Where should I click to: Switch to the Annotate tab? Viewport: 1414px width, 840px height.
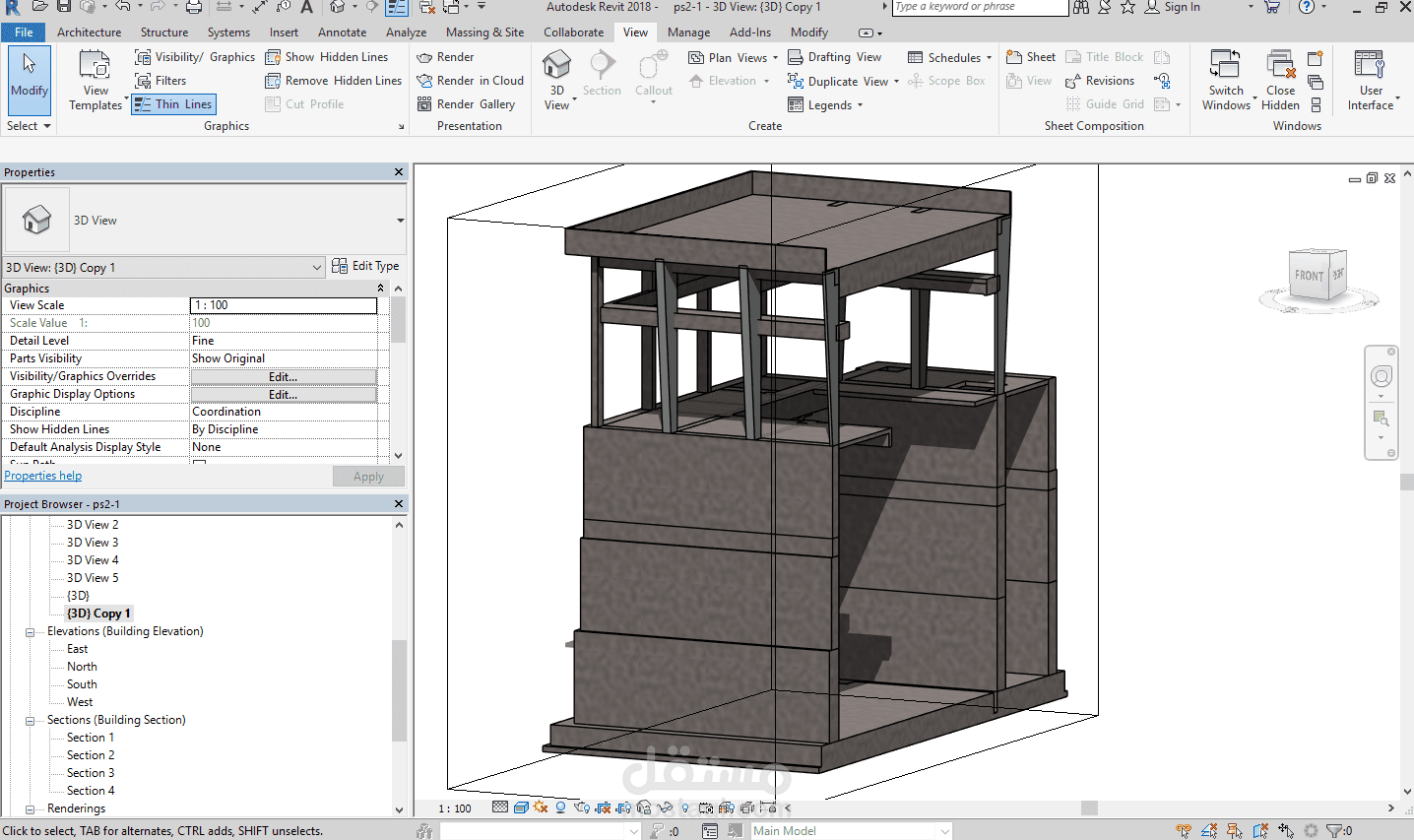pyautogui.click(x=342, y=32)
